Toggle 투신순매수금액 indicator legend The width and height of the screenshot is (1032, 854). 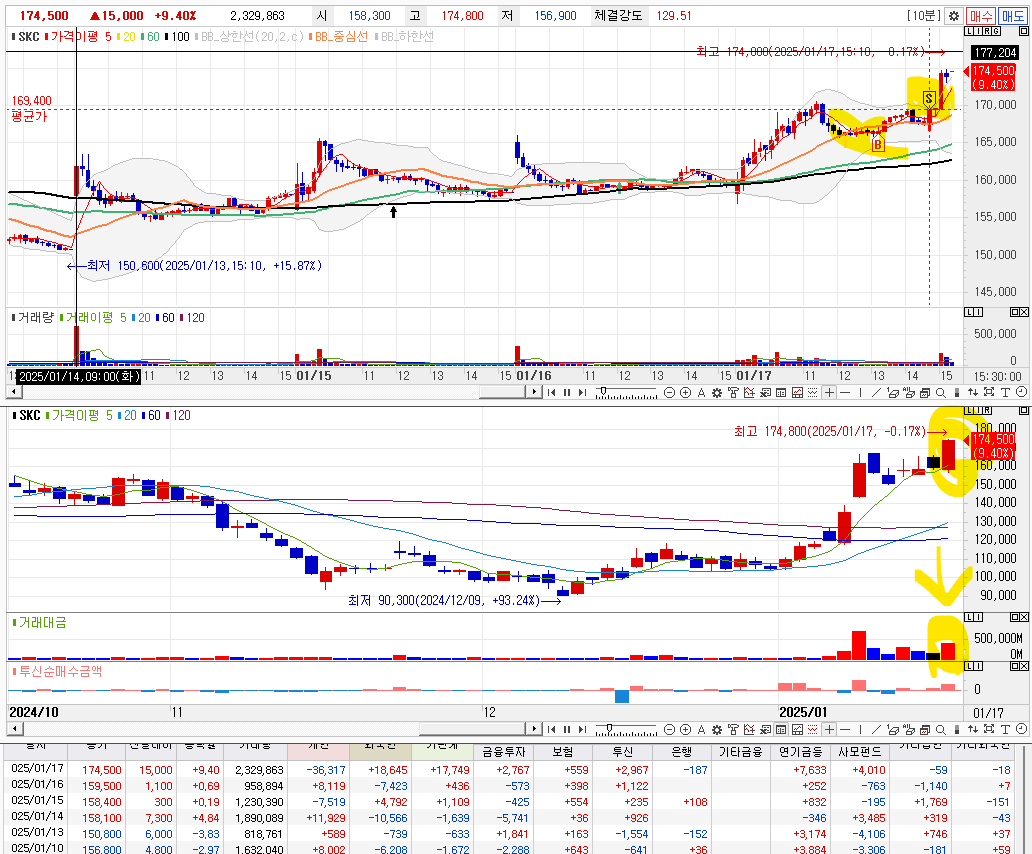(x=58, y=671)
